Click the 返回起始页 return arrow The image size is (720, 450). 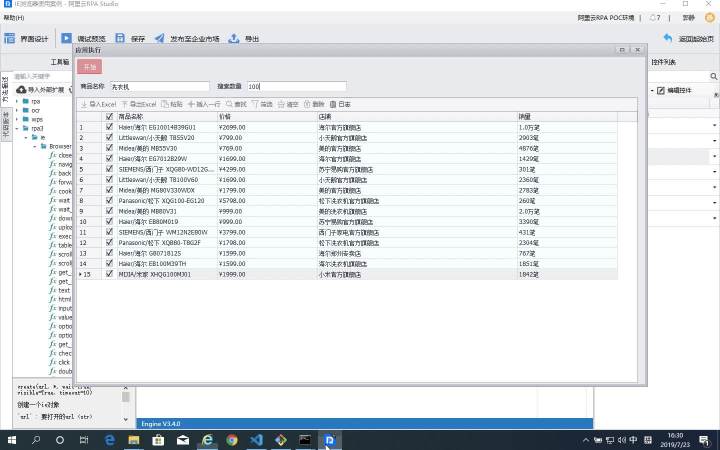point(668,39)
